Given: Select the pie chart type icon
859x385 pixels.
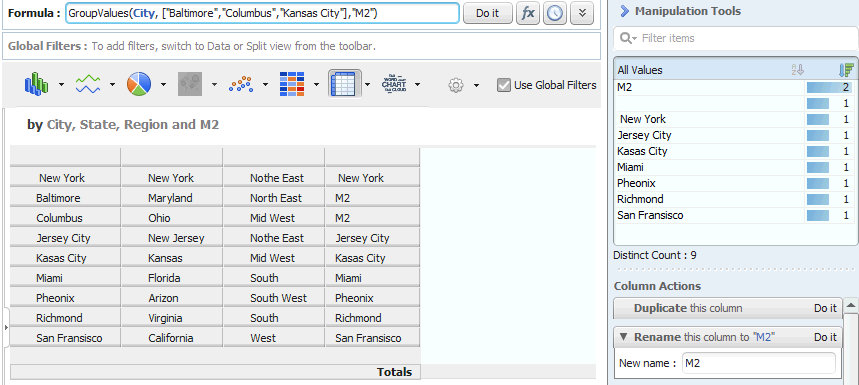Looking at the screenshot, I should click(x=139, y=84).
